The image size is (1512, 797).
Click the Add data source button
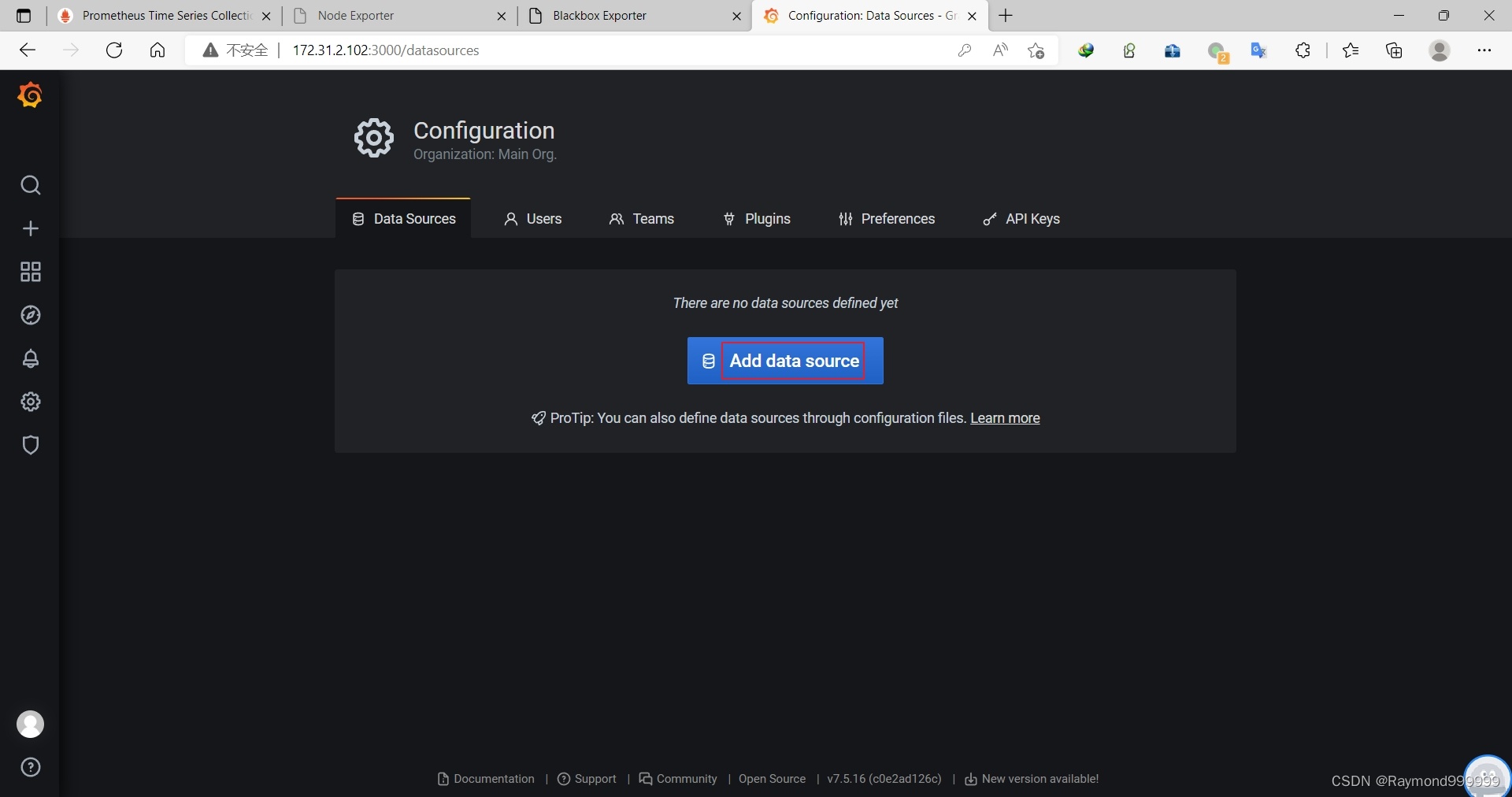(785, 361)
